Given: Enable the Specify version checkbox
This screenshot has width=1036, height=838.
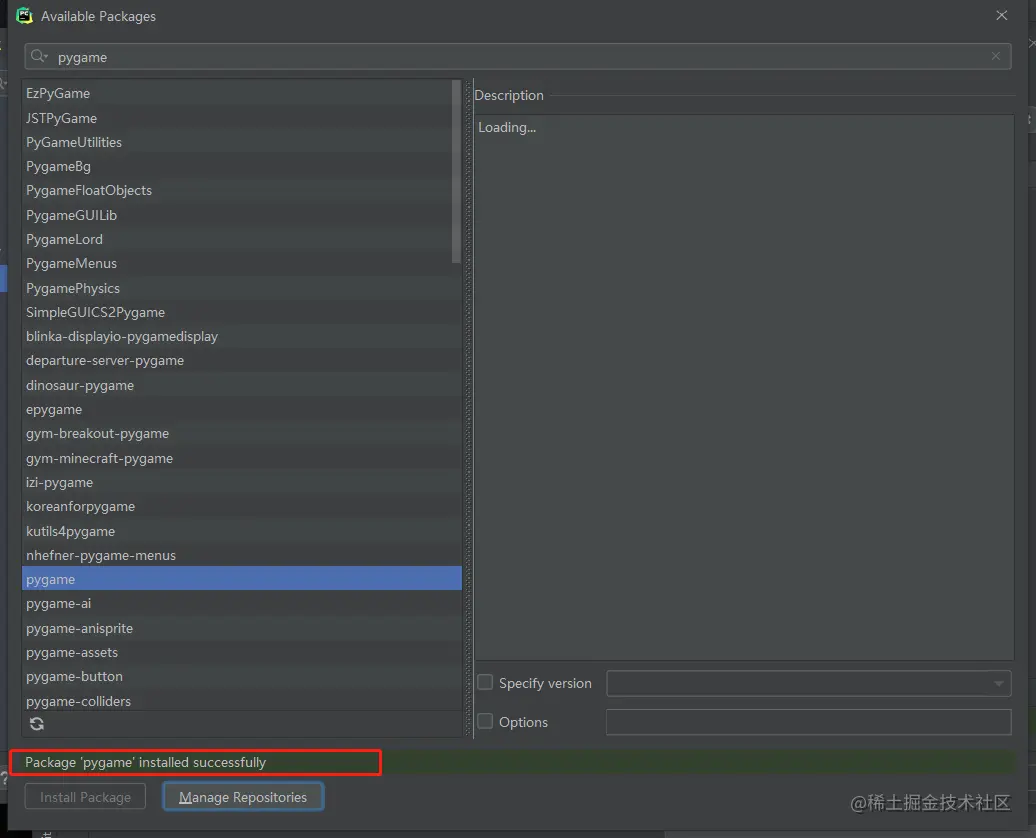Looking at the screenshot, I should pos(485,682).
